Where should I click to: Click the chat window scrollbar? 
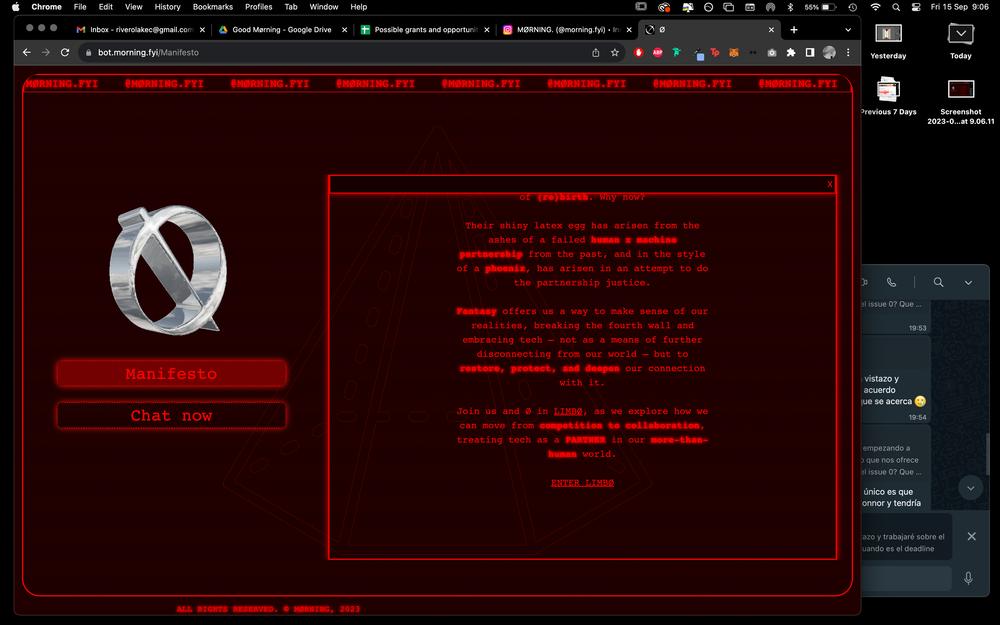point(987,454)
